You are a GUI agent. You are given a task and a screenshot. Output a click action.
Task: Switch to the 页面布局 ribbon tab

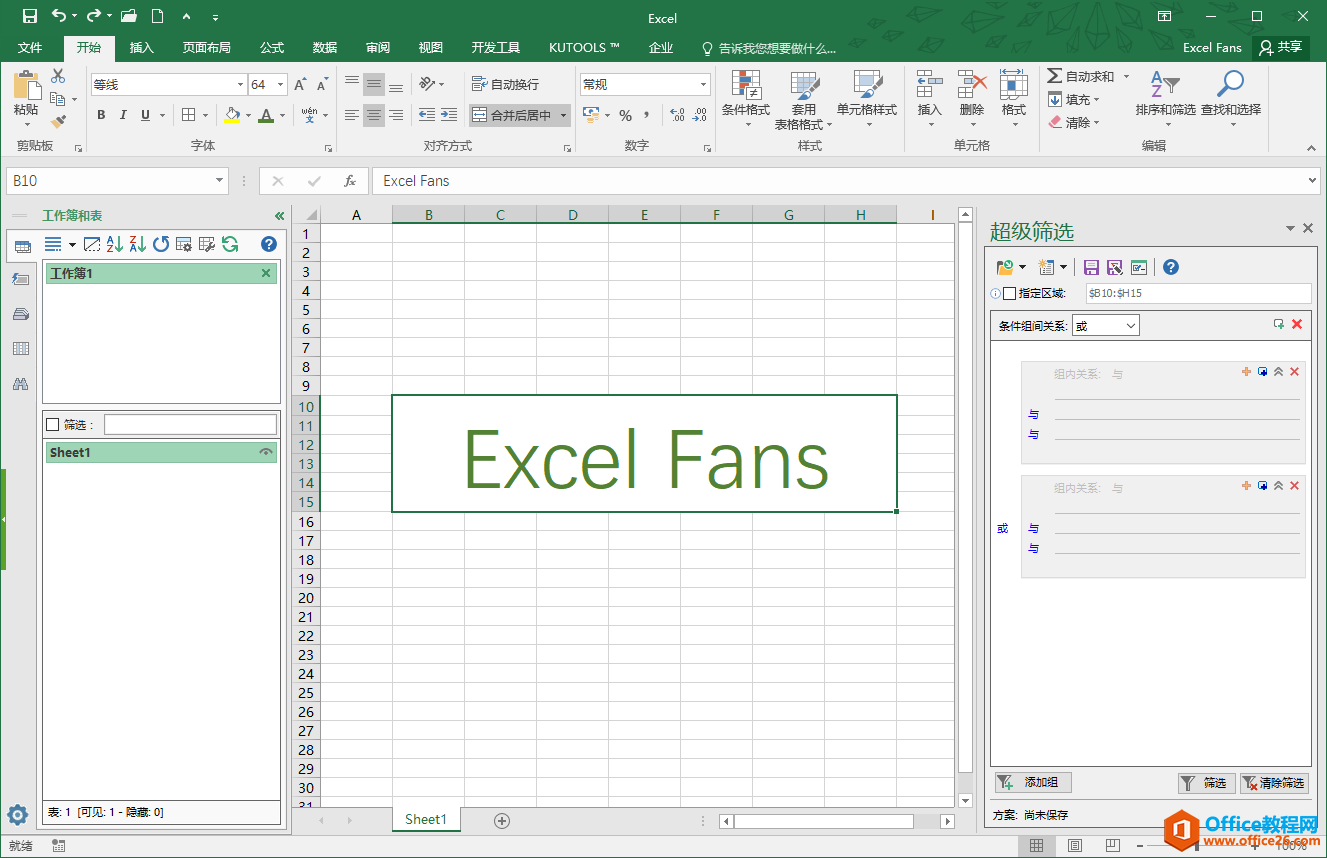[x=206, y=48]
